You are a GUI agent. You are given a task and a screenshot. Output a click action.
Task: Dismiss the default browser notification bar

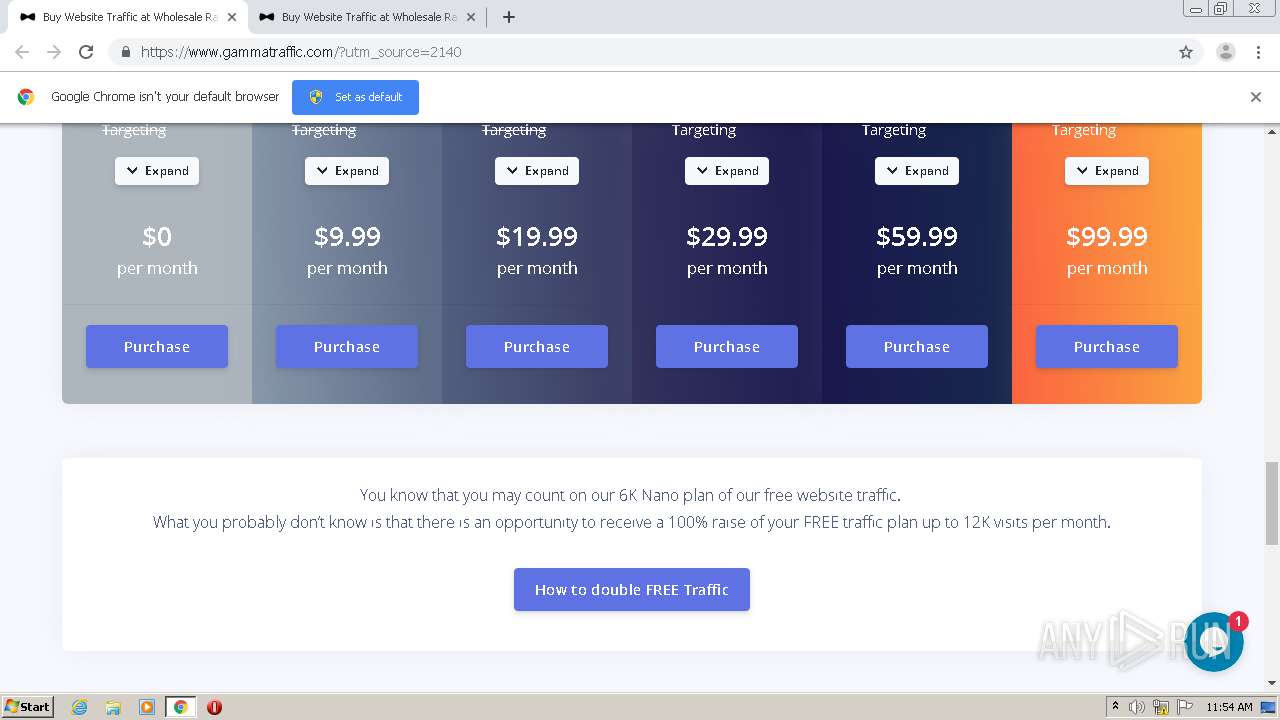click(x=1256, y=97)
